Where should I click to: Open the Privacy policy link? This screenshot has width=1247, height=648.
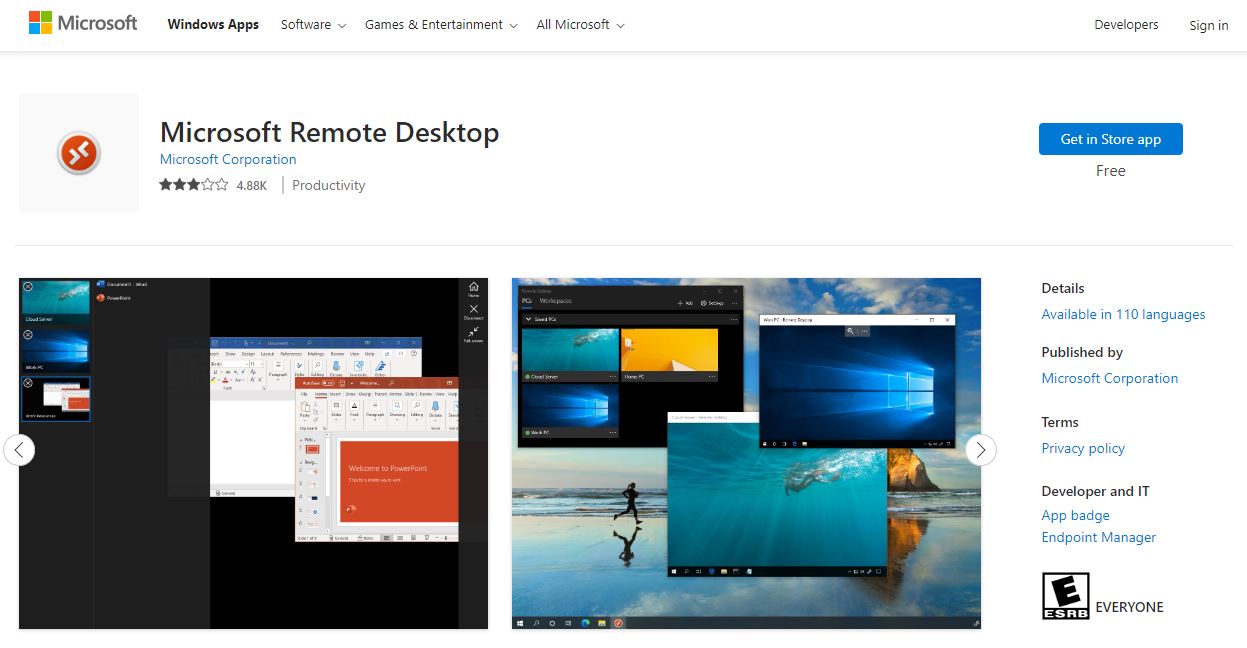pos(1083,448)
